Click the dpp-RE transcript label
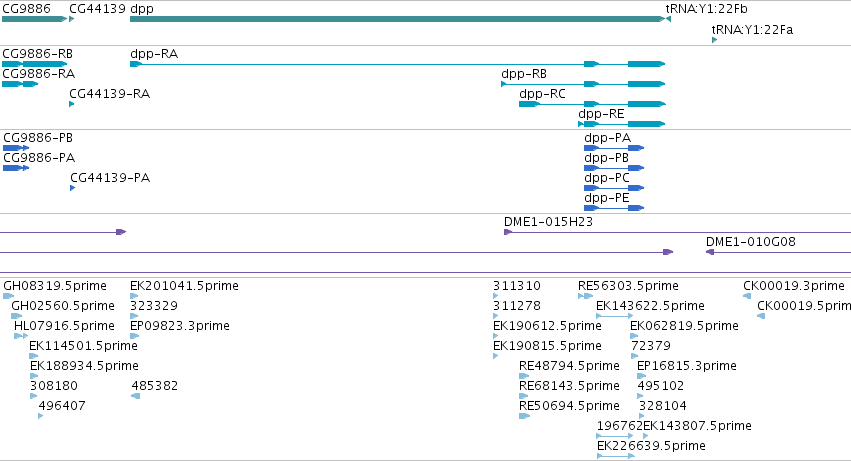 tap(601, 114)
